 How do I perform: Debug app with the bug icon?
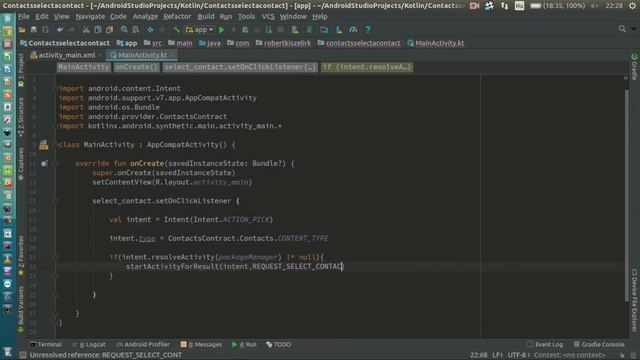[245, 30]
